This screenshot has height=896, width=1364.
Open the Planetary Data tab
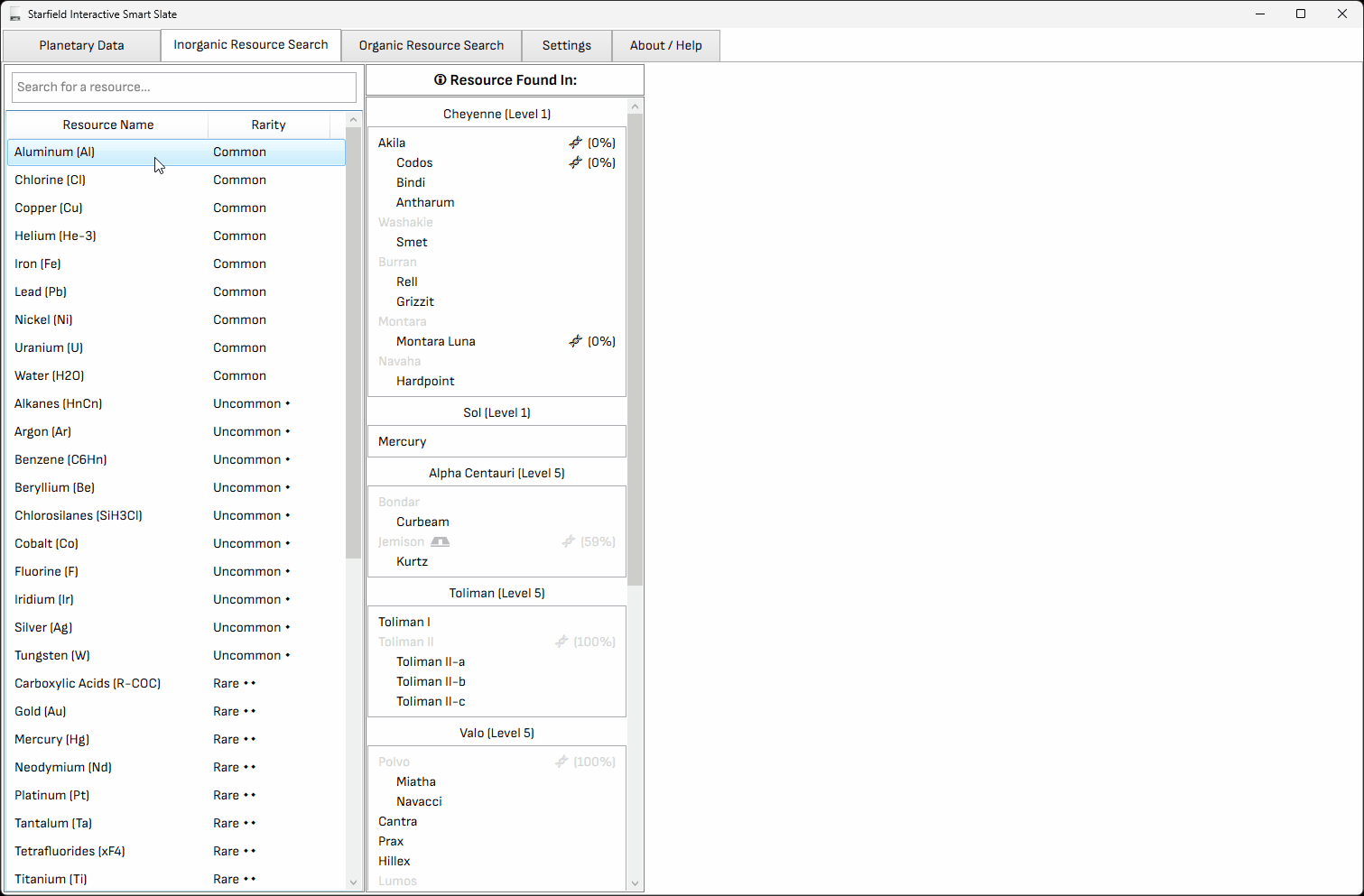point(82,45)
